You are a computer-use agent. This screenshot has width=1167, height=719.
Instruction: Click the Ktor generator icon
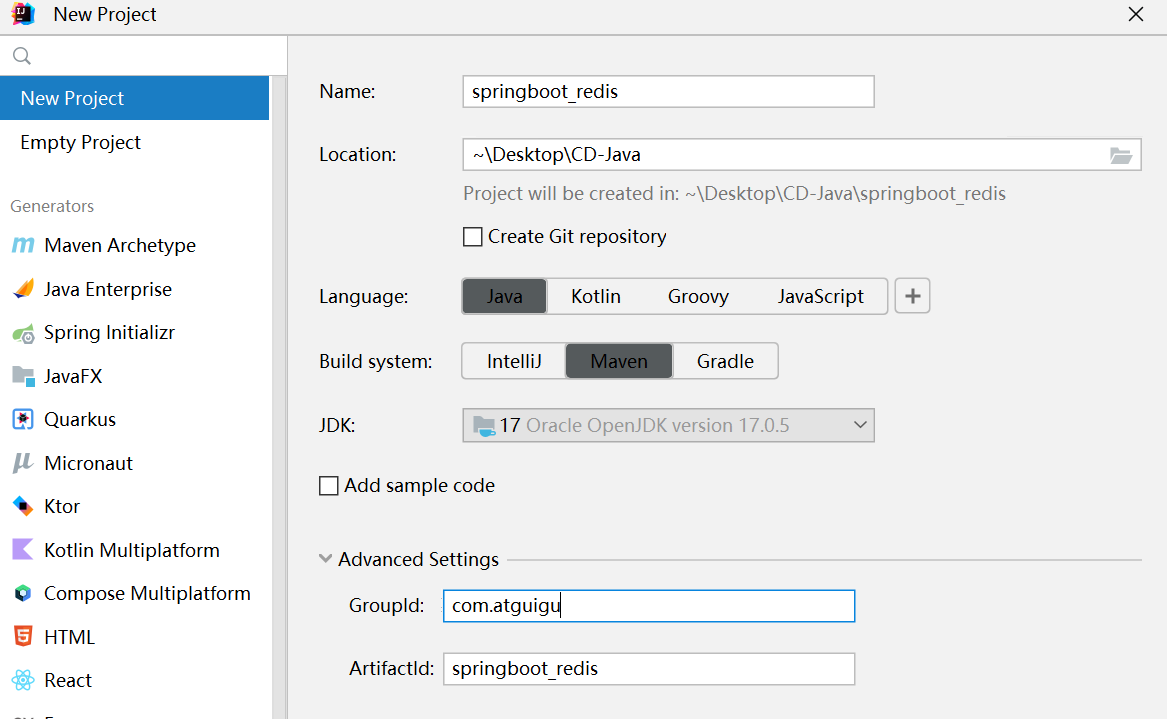tap(23, 506)
